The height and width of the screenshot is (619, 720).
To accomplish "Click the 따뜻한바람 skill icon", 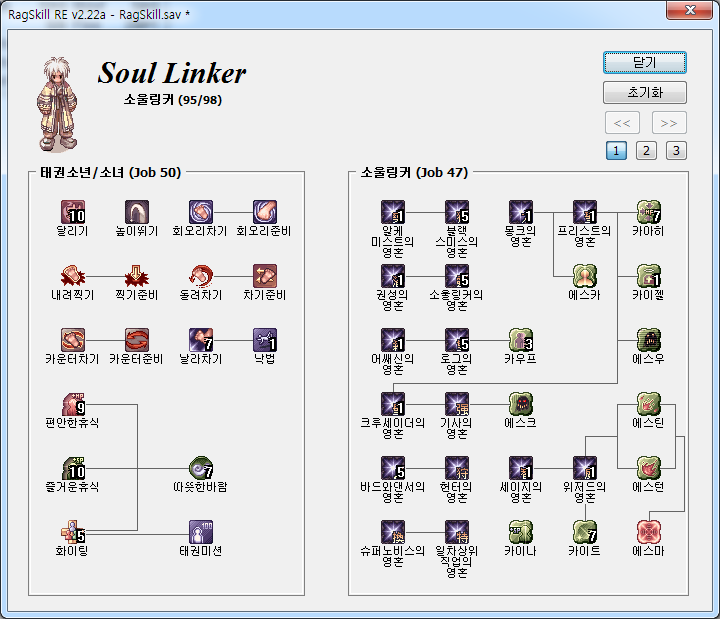I will [x=202, y=468].
